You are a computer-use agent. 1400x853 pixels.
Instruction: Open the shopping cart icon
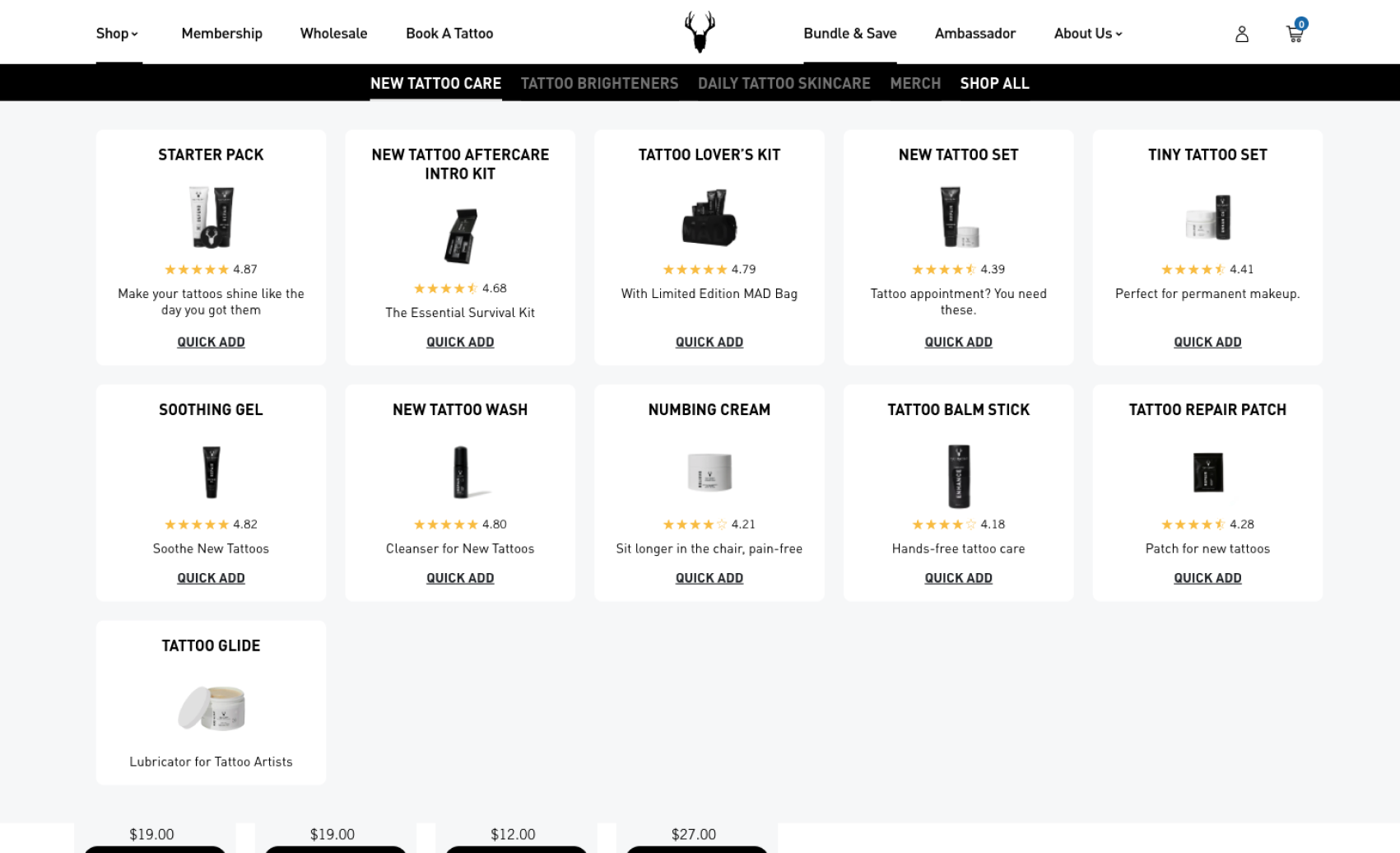coord(1295,33)
